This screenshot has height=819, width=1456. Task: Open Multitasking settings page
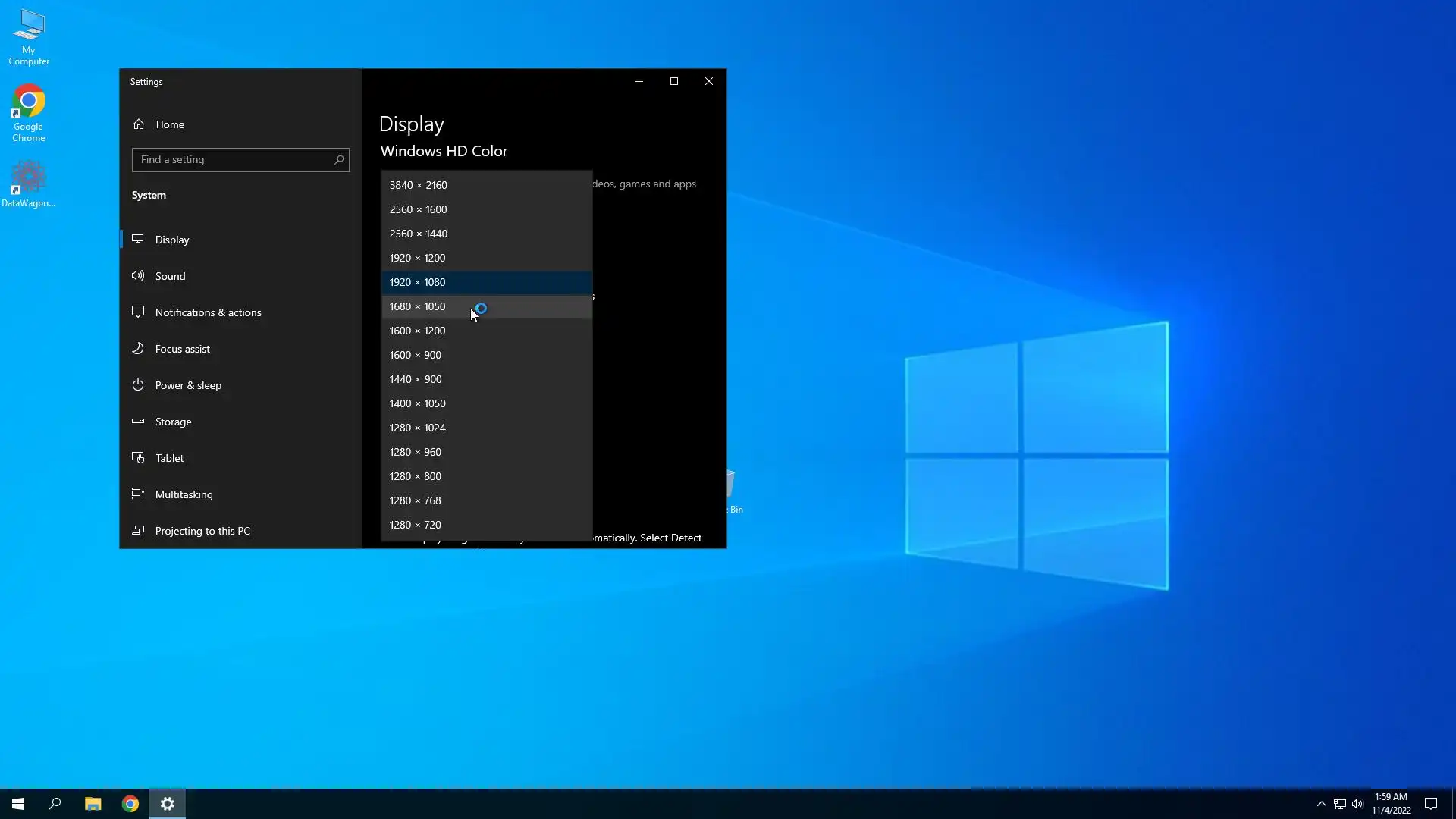(184, 494)
